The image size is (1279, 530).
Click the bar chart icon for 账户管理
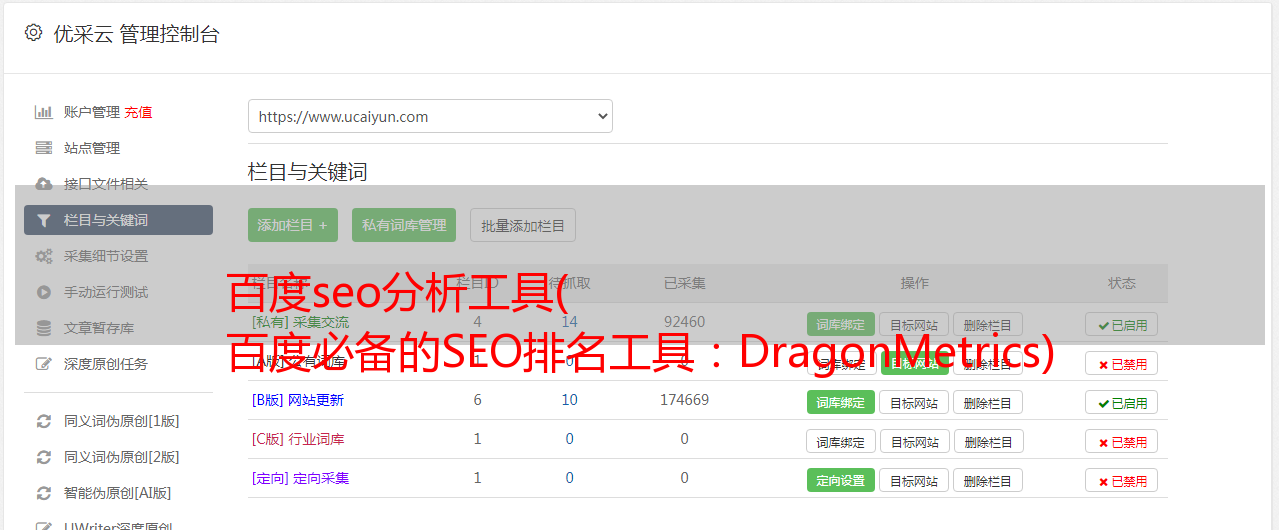(x=43, y=112)
